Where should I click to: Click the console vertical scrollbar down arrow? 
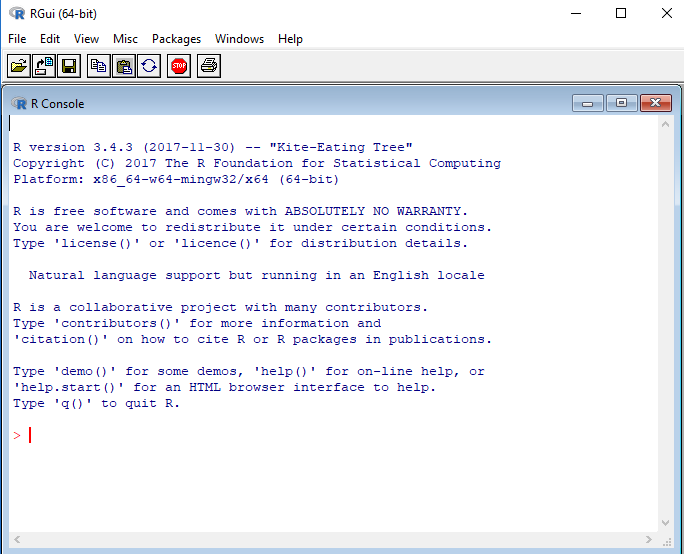click(665, 523)
